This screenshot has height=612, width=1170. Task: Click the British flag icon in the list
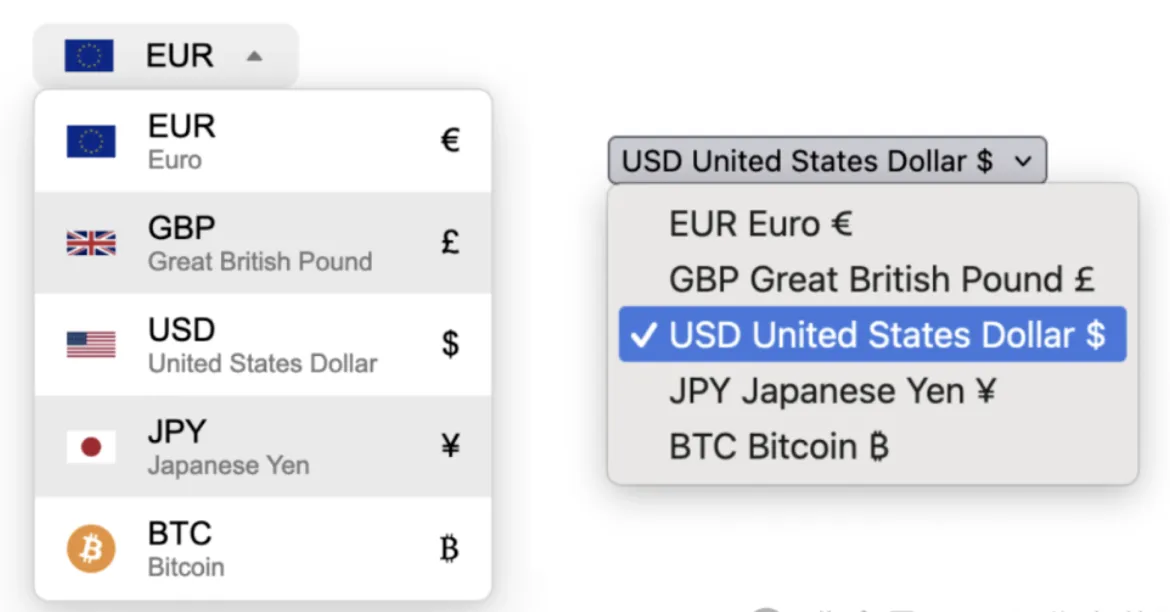pos(91,243)
